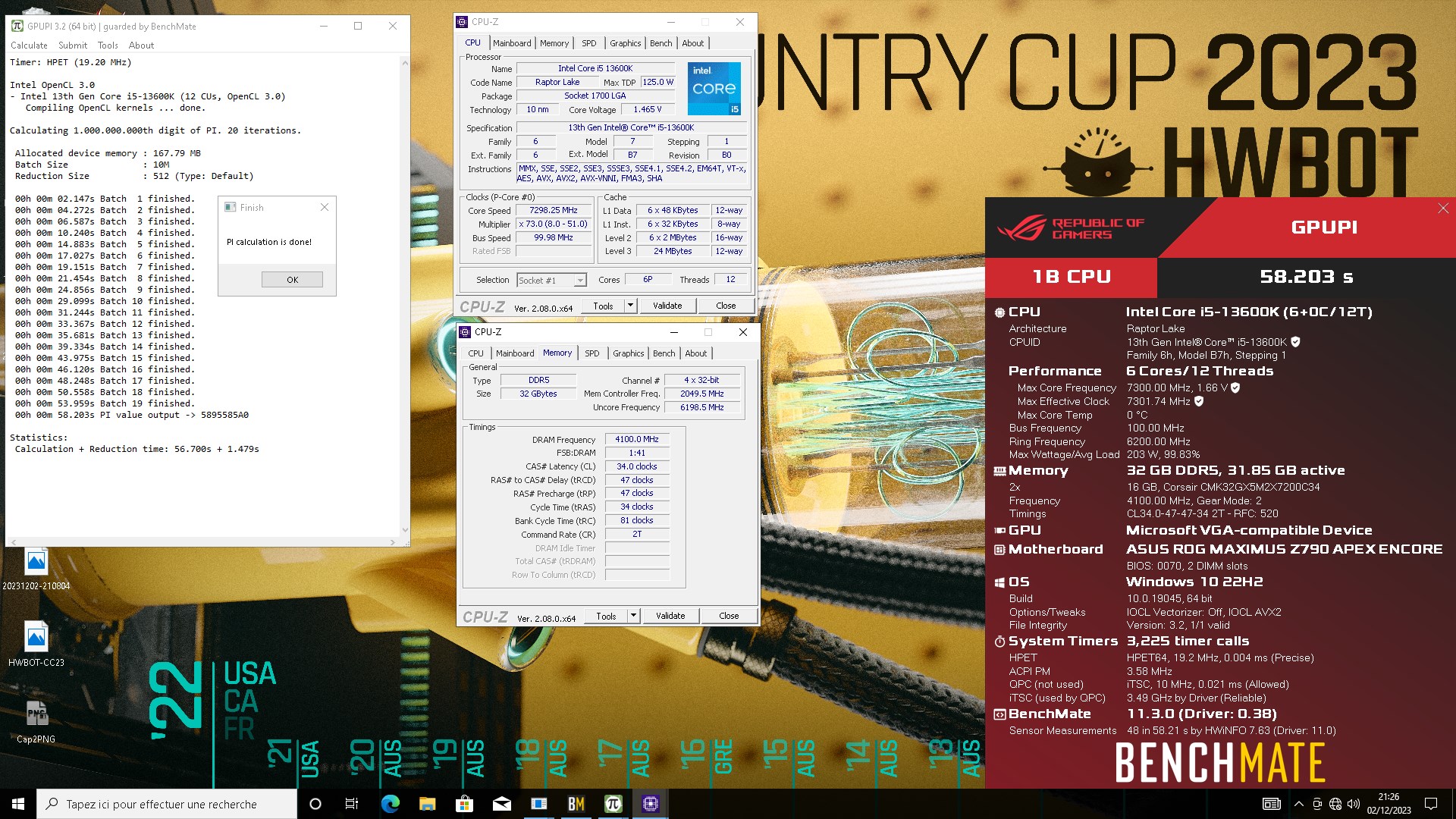The height and width of the screenshot is (819, 1456).
Task: Click the Core Speed value 7298.25 MHz
Action: [554, 210]
